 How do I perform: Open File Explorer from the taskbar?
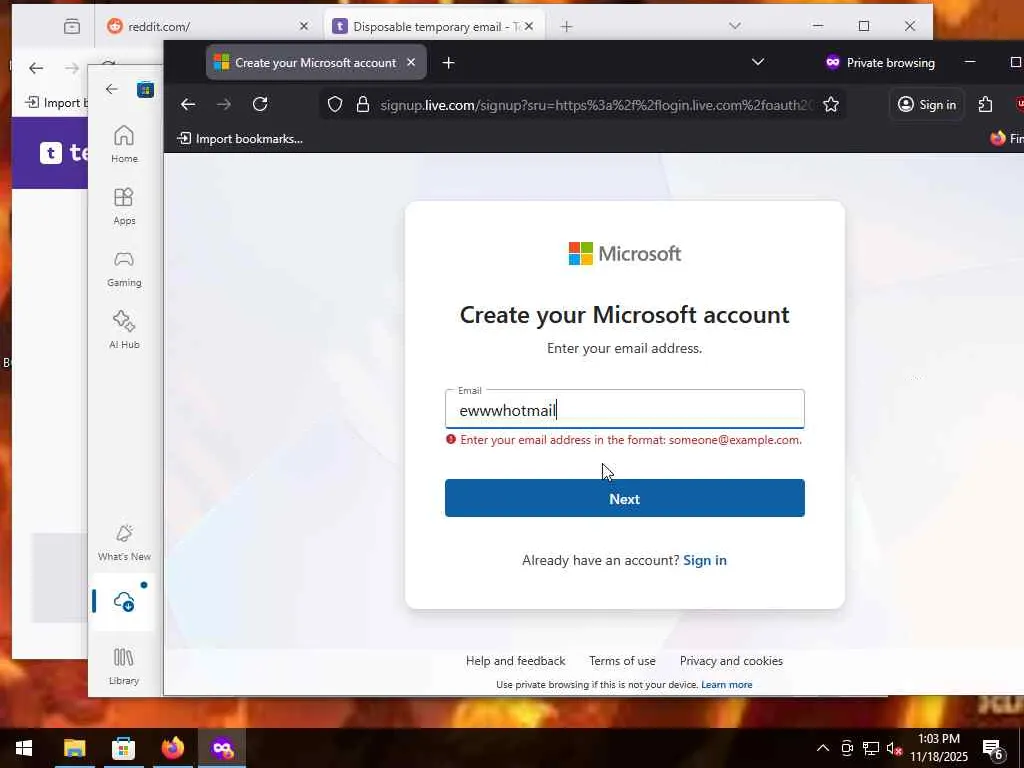pos(74,748)
